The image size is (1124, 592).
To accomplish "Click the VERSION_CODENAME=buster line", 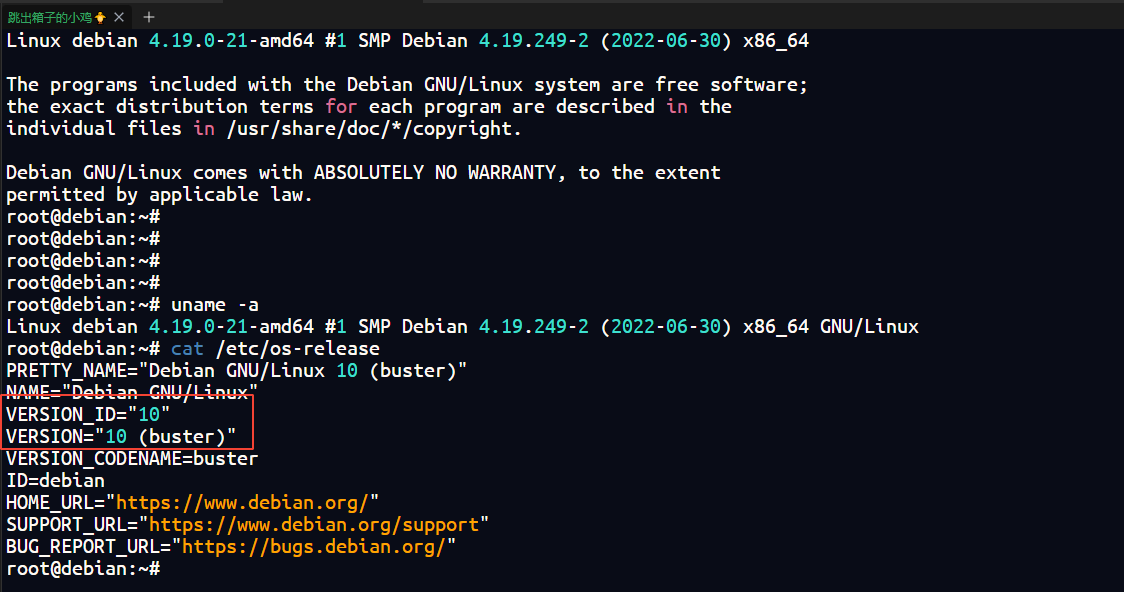I will (132, 458).
